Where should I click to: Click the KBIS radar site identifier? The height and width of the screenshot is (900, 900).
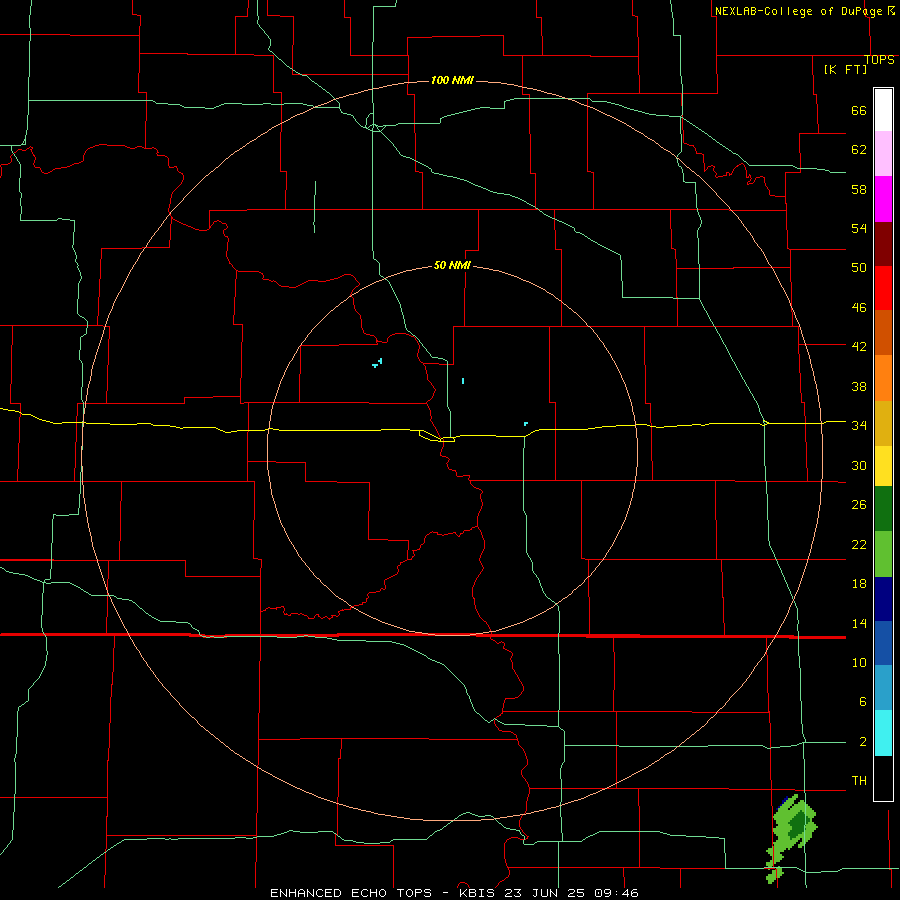point(479,893)
